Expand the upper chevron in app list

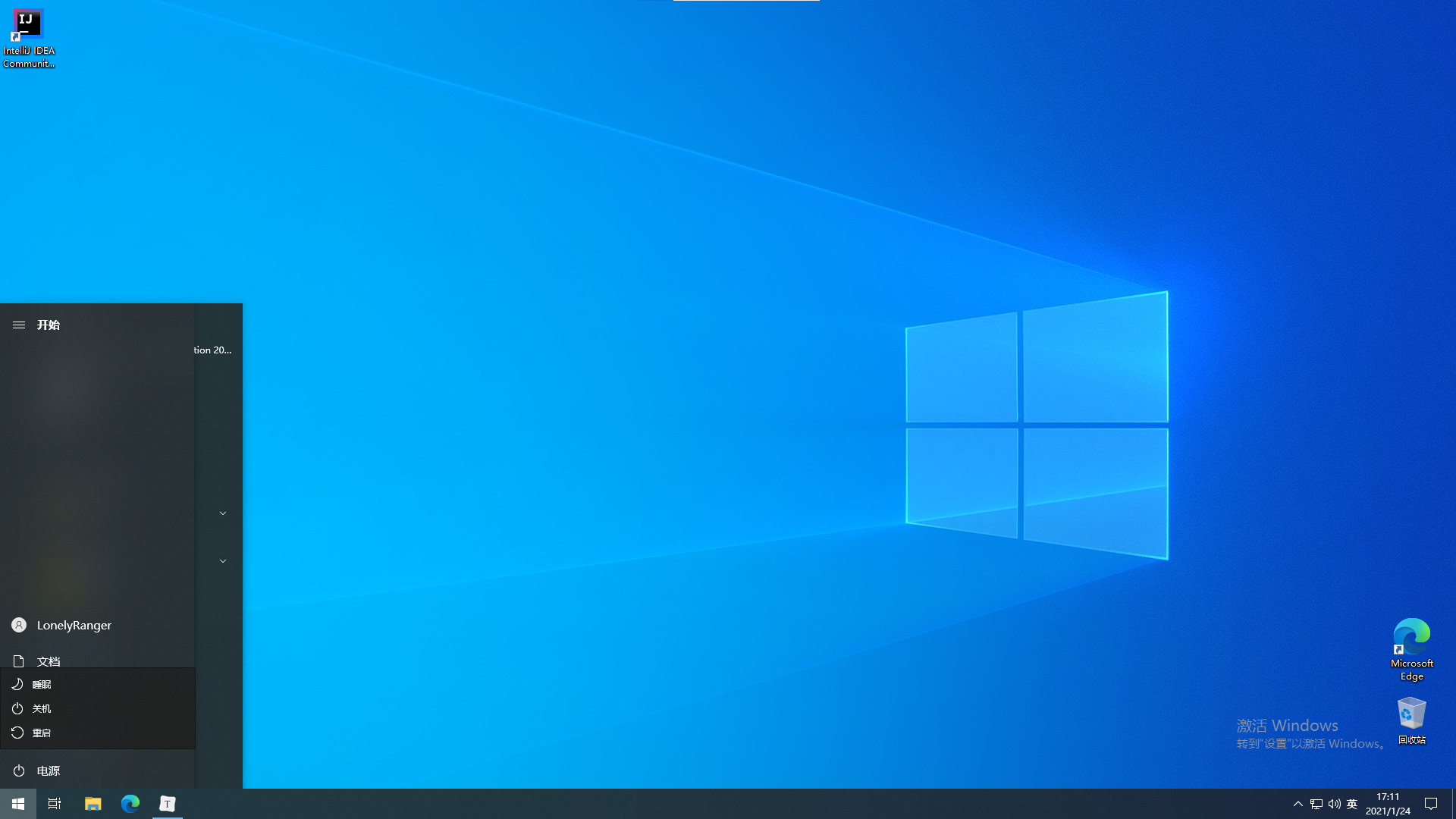point(223,513)
